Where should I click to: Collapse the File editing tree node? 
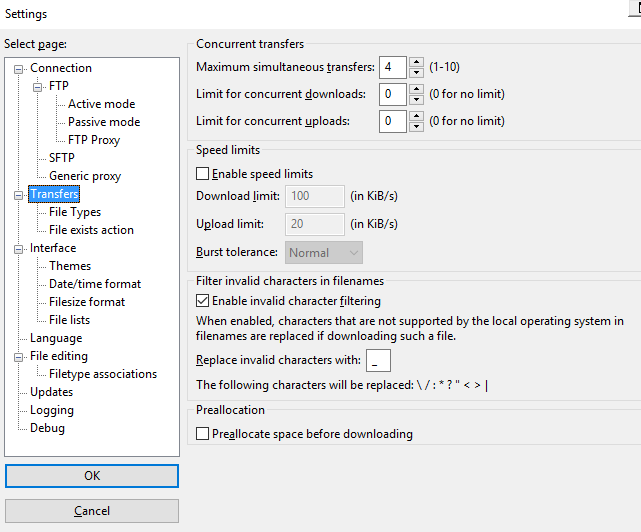[18, 357]
